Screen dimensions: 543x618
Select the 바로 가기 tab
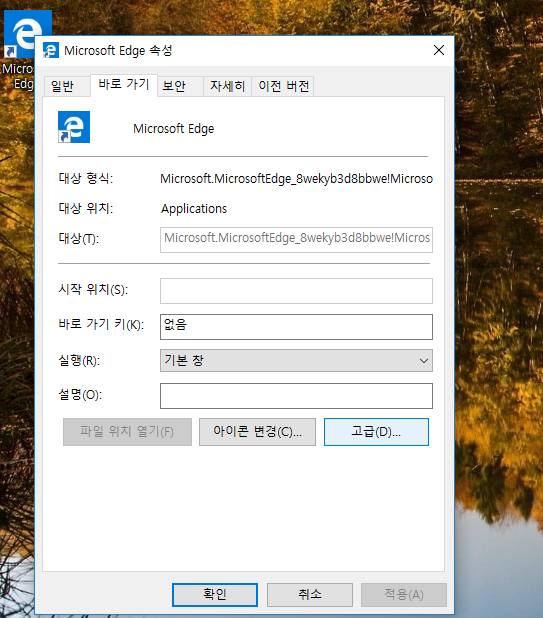point(124,84)
